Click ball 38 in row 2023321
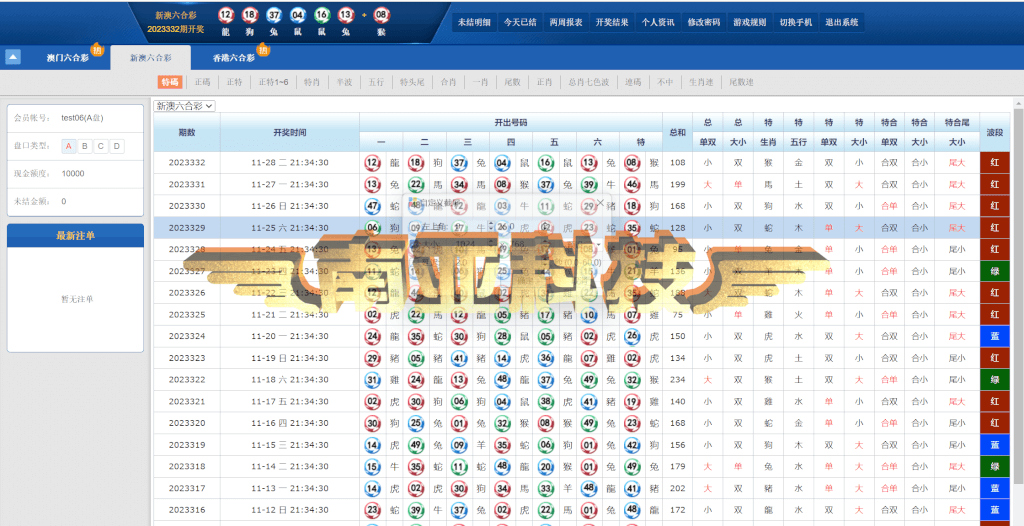Viewport: 1024px width, 526px height. [546, 401]
